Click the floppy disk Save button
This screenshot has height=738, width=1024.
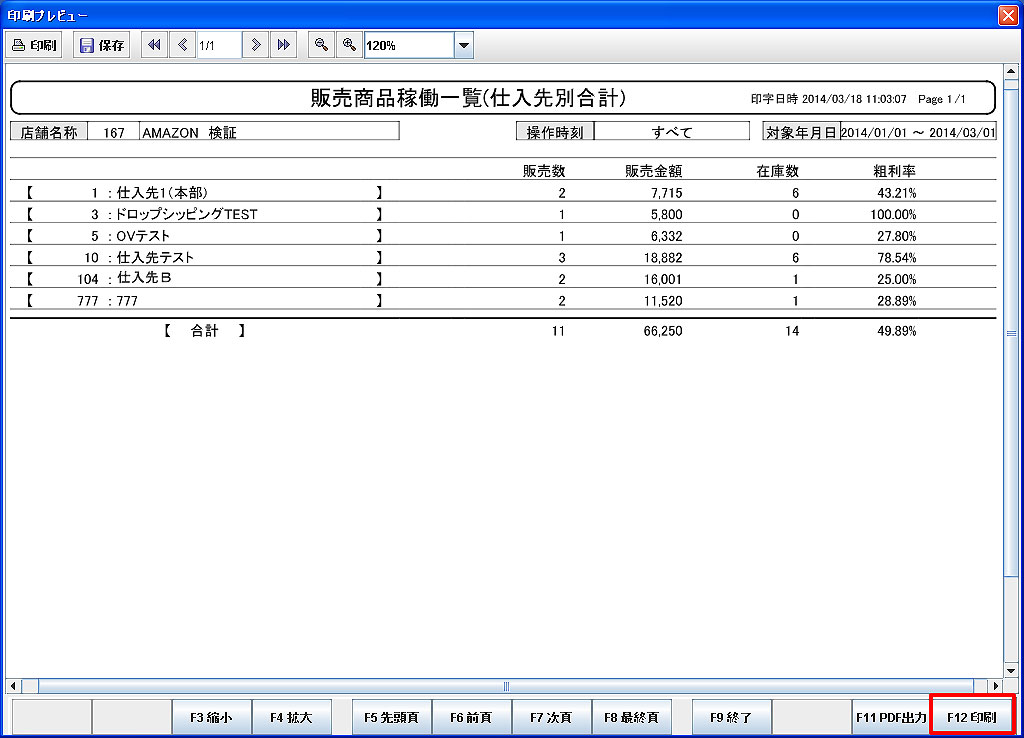coord(101,45)
